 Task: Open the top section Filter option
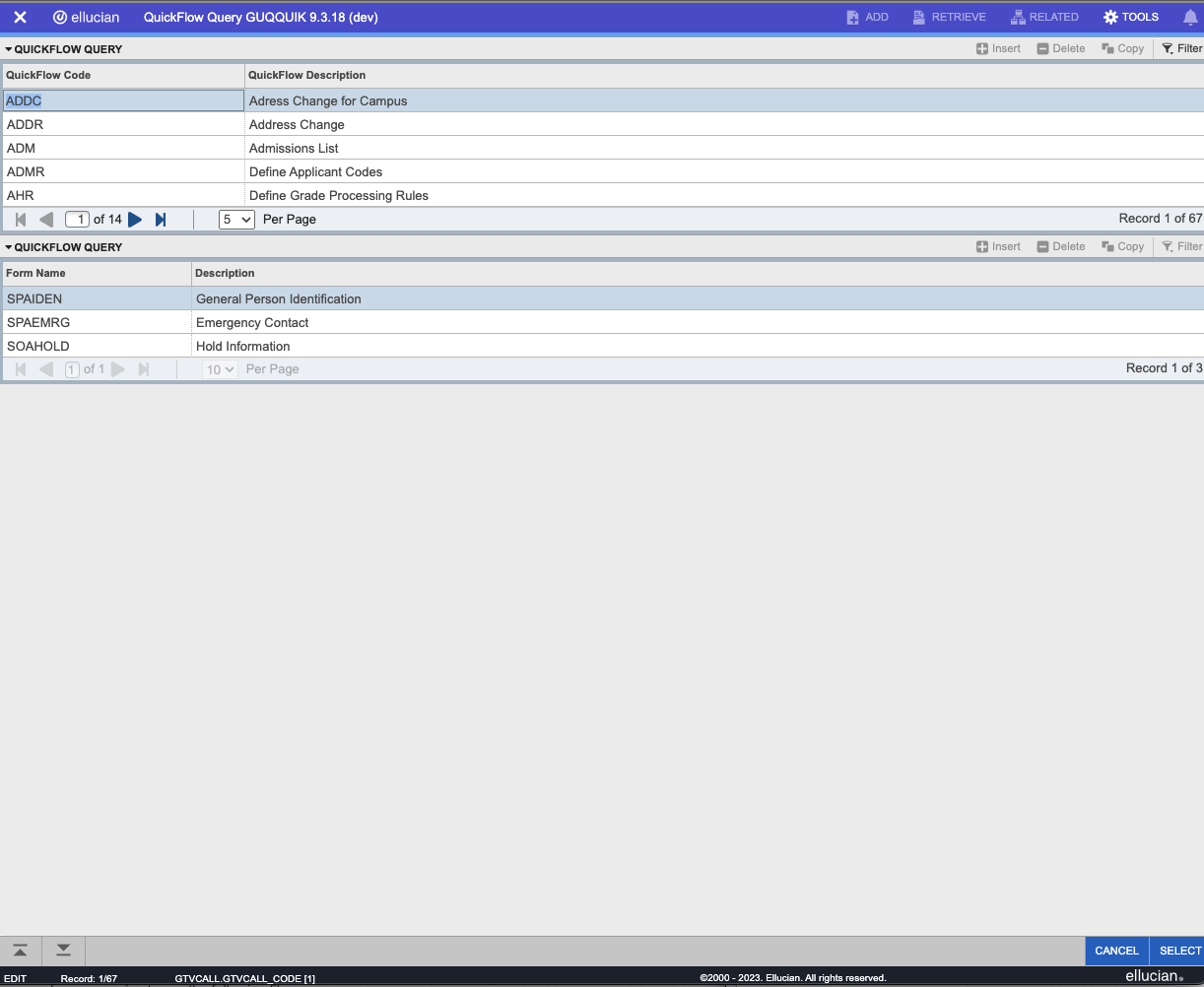click(x=1181, y=48)
